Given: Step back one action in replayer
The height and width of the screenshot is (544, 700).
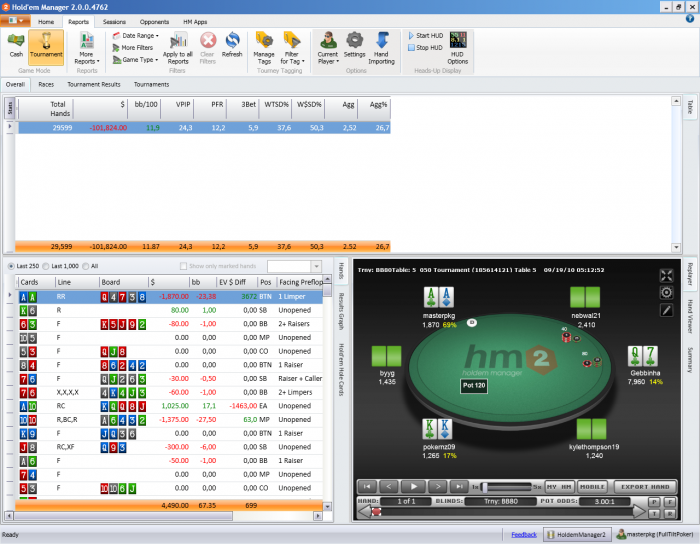Looking at the screenshot, I should tap(389, 486).
